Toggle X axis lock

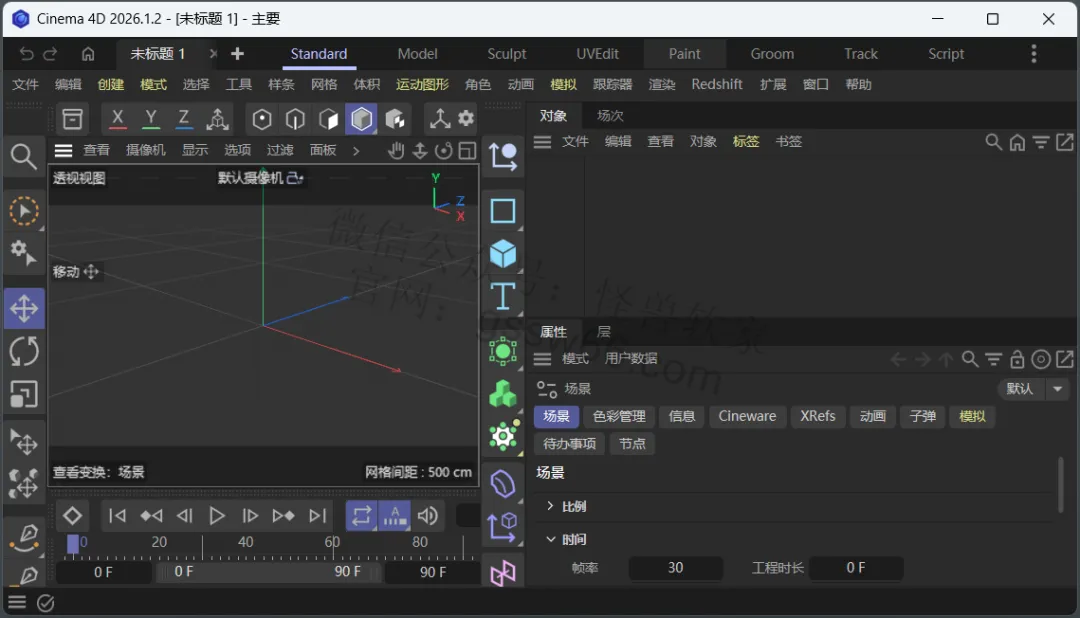[118, 119]
